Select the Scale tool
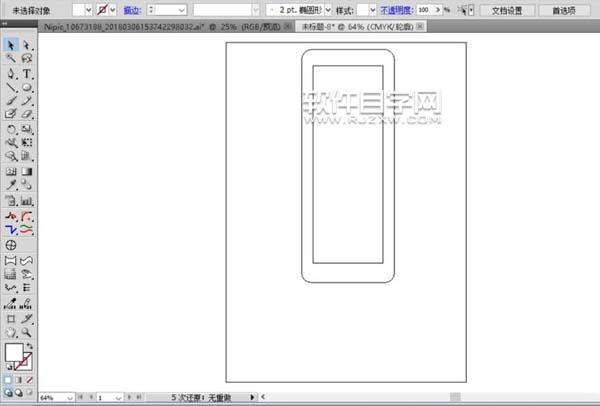The height and width of the screenshot is (406, 600). pos(26,129)
